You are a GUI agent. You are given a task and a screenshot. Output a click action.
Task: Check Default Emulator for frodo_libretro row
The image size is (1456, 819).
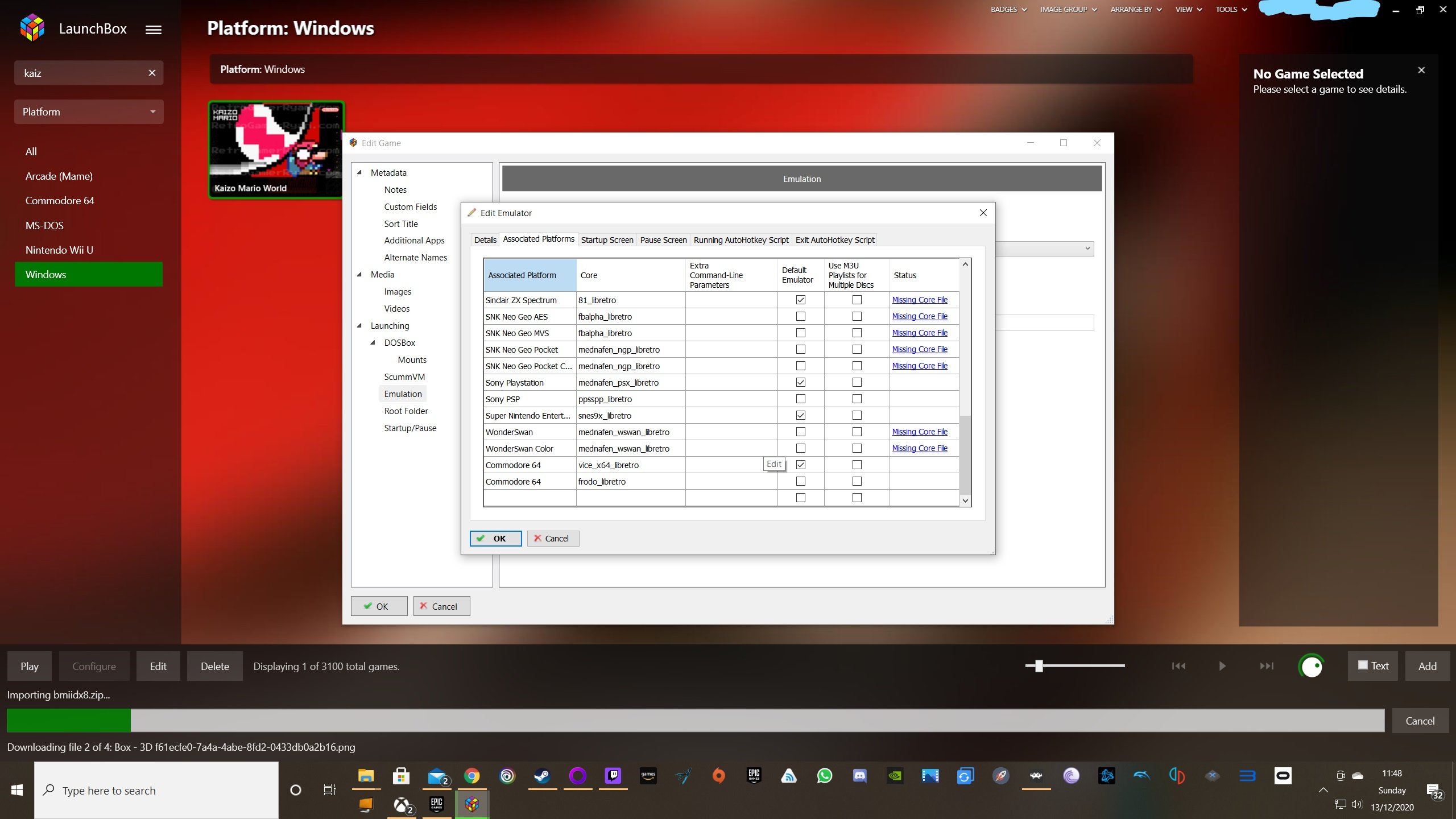pyautogui.click(x=801, y=481)
